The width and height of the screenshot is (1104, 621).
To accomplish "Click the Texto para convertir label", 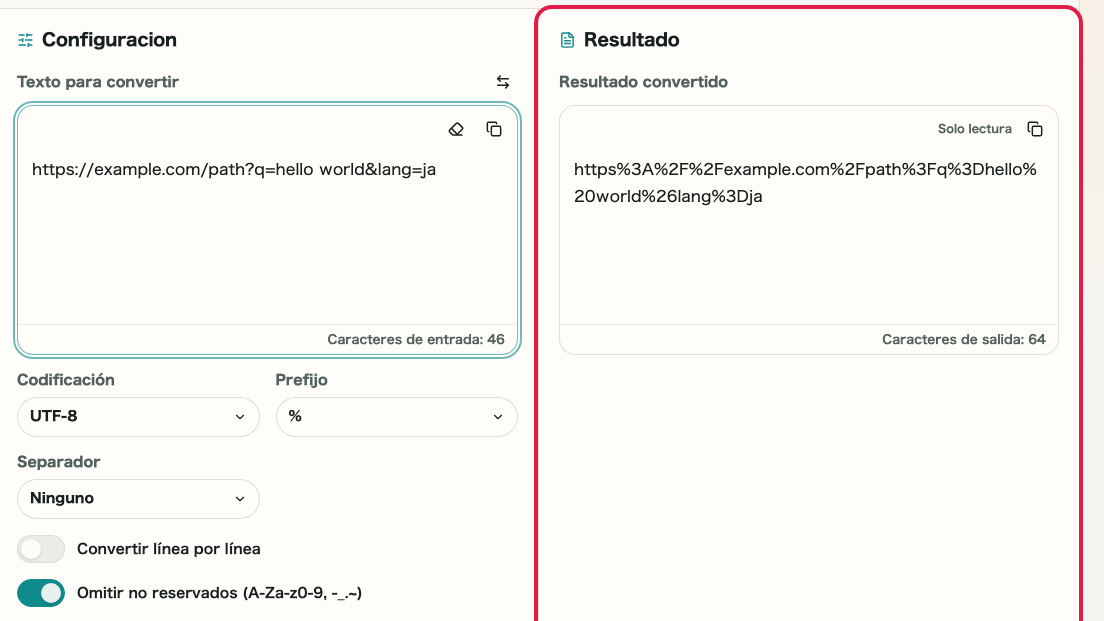I will 98,82.
